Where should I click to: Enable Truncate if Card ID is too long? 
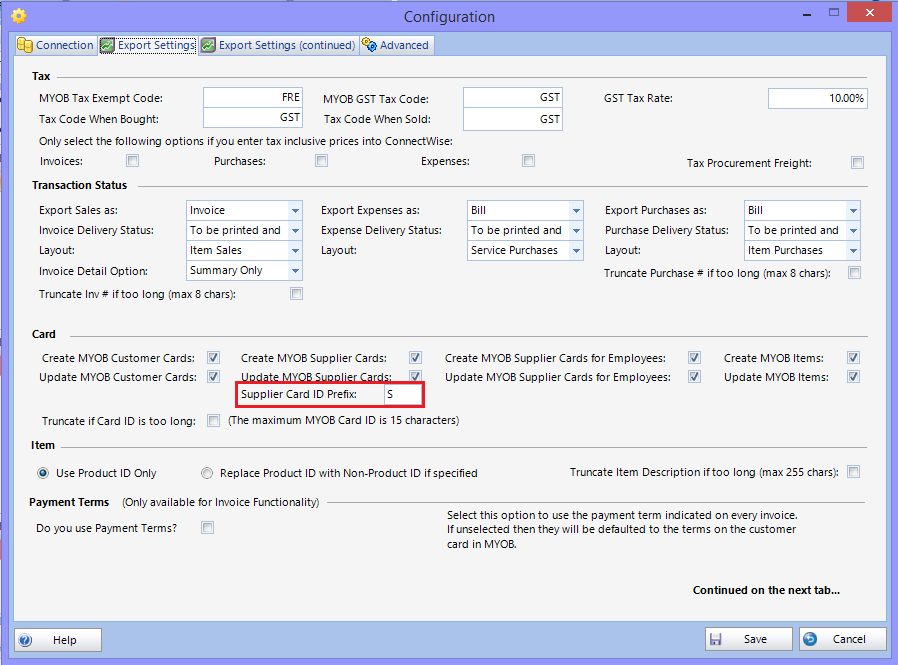213,420
